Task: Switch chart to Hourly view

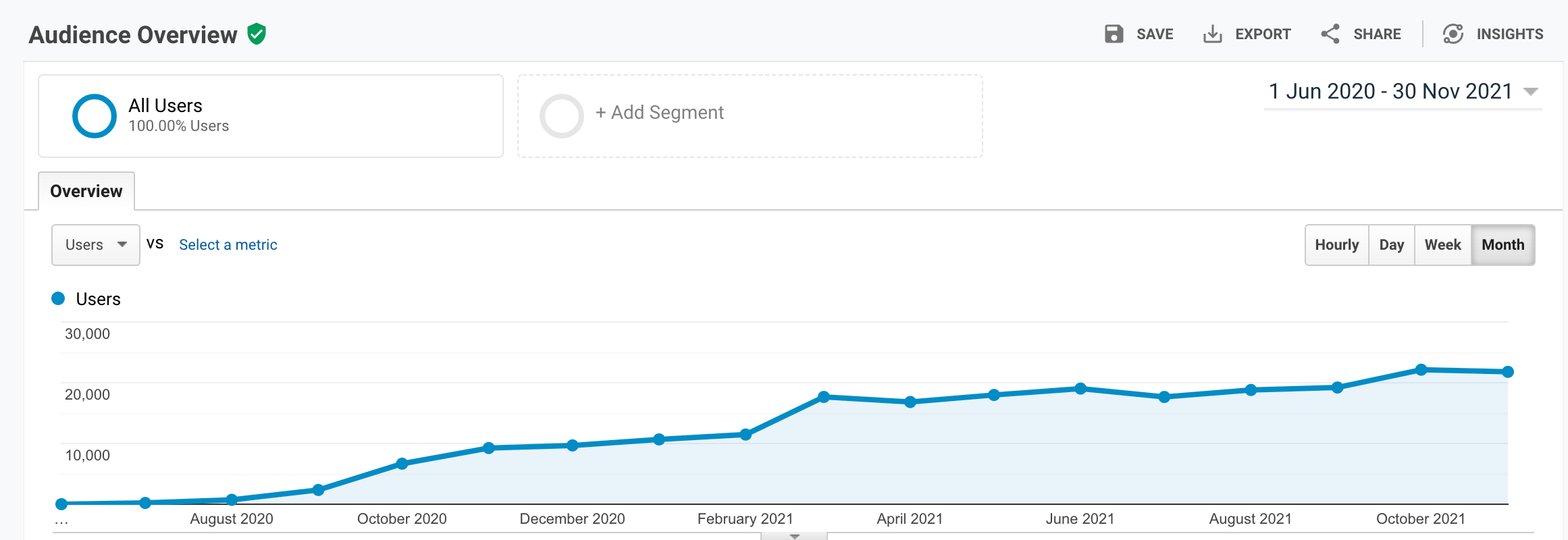Action: [1337, 245]
